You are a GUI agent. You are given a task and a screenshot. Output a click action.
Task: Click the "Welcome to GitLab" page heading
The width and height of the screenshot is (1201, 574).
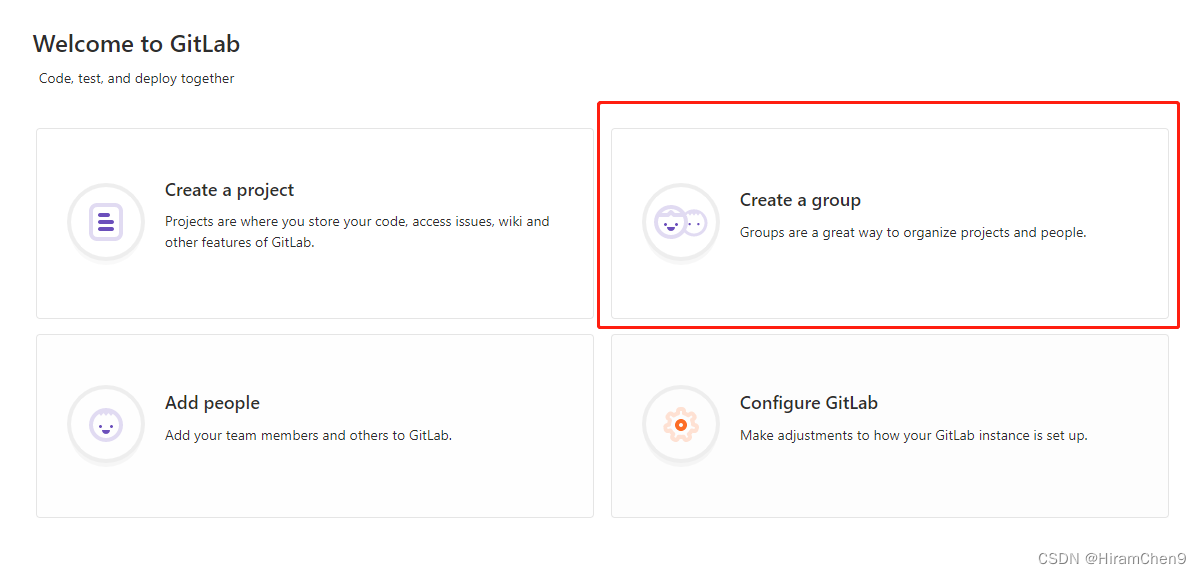[136, 44]
